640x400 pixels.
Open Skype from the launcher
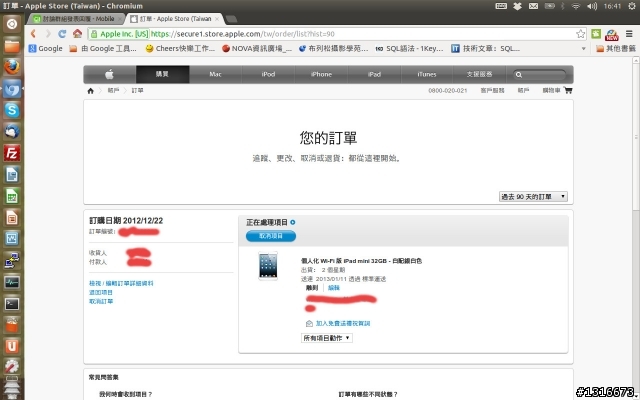[x=12, y=110]
